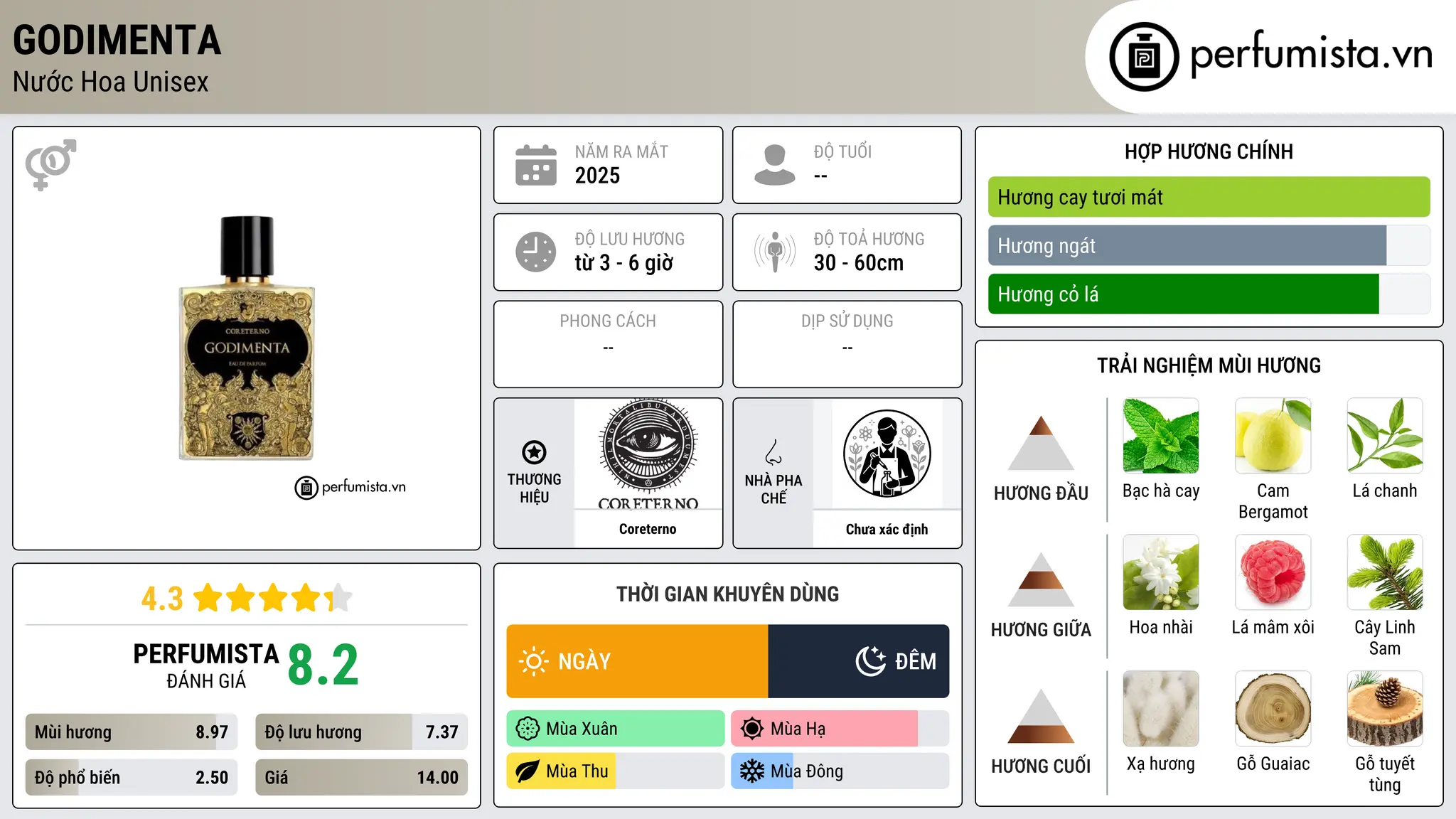The width and height of the screenshot is (1456, 819).
Task: Click the perfumista.vn bottle logo icon
Action: 1144,57
